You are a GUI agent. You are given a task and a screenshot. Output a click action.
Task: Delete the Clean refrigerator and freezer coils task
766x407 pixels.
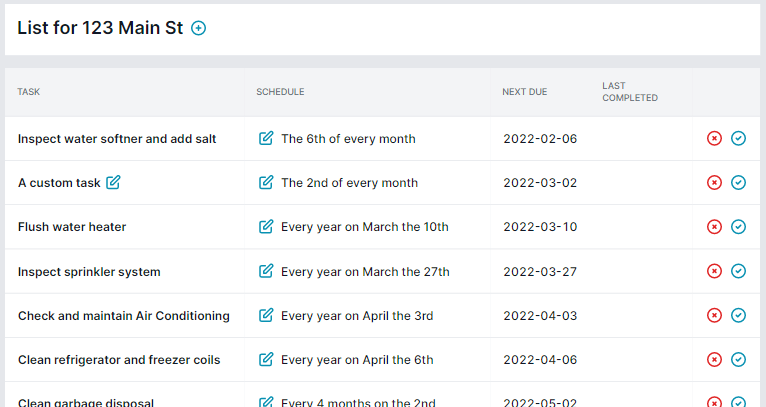[714, 359]
